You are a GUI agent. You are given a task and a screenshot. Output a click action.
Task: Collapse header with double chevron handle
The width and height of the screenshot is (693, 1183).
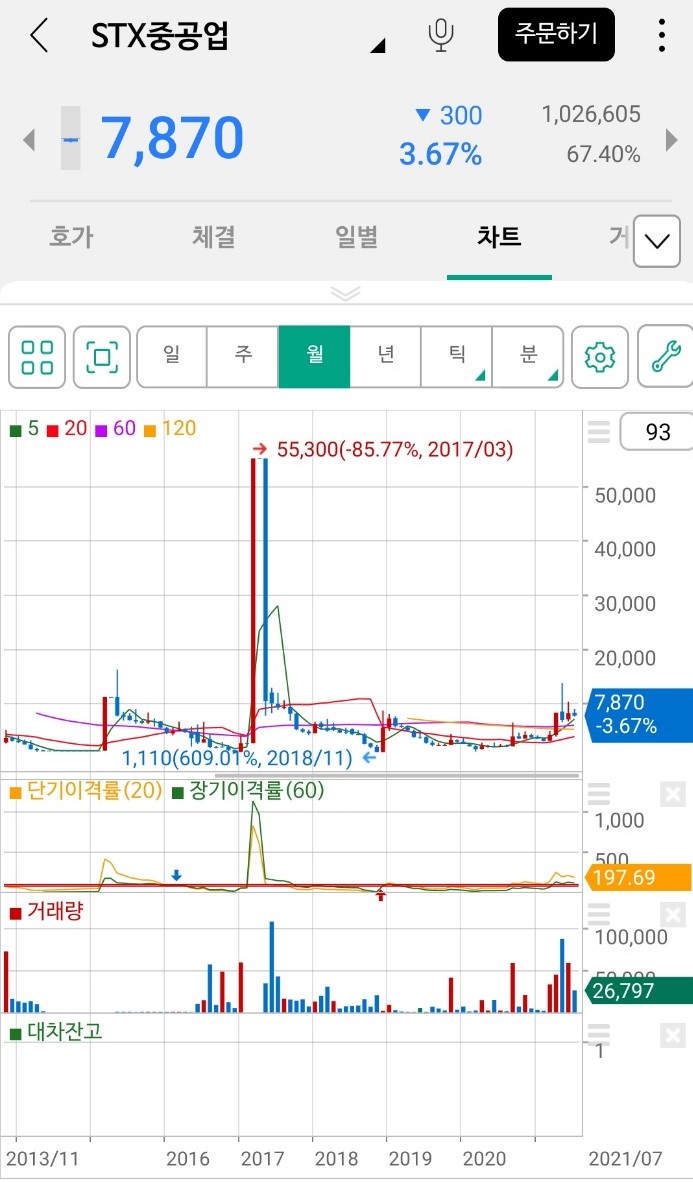click(346, 293)
